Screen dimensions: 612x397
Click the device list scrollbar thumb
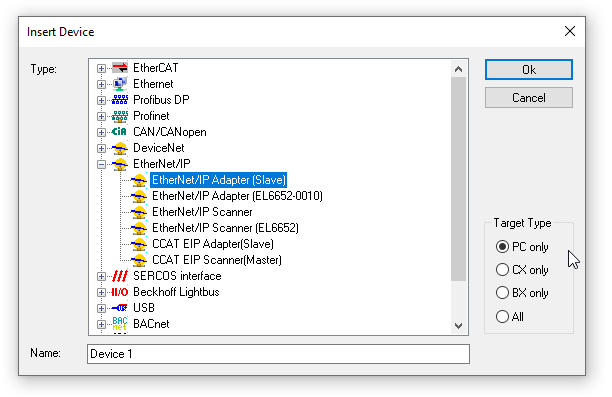coord(459,179)
